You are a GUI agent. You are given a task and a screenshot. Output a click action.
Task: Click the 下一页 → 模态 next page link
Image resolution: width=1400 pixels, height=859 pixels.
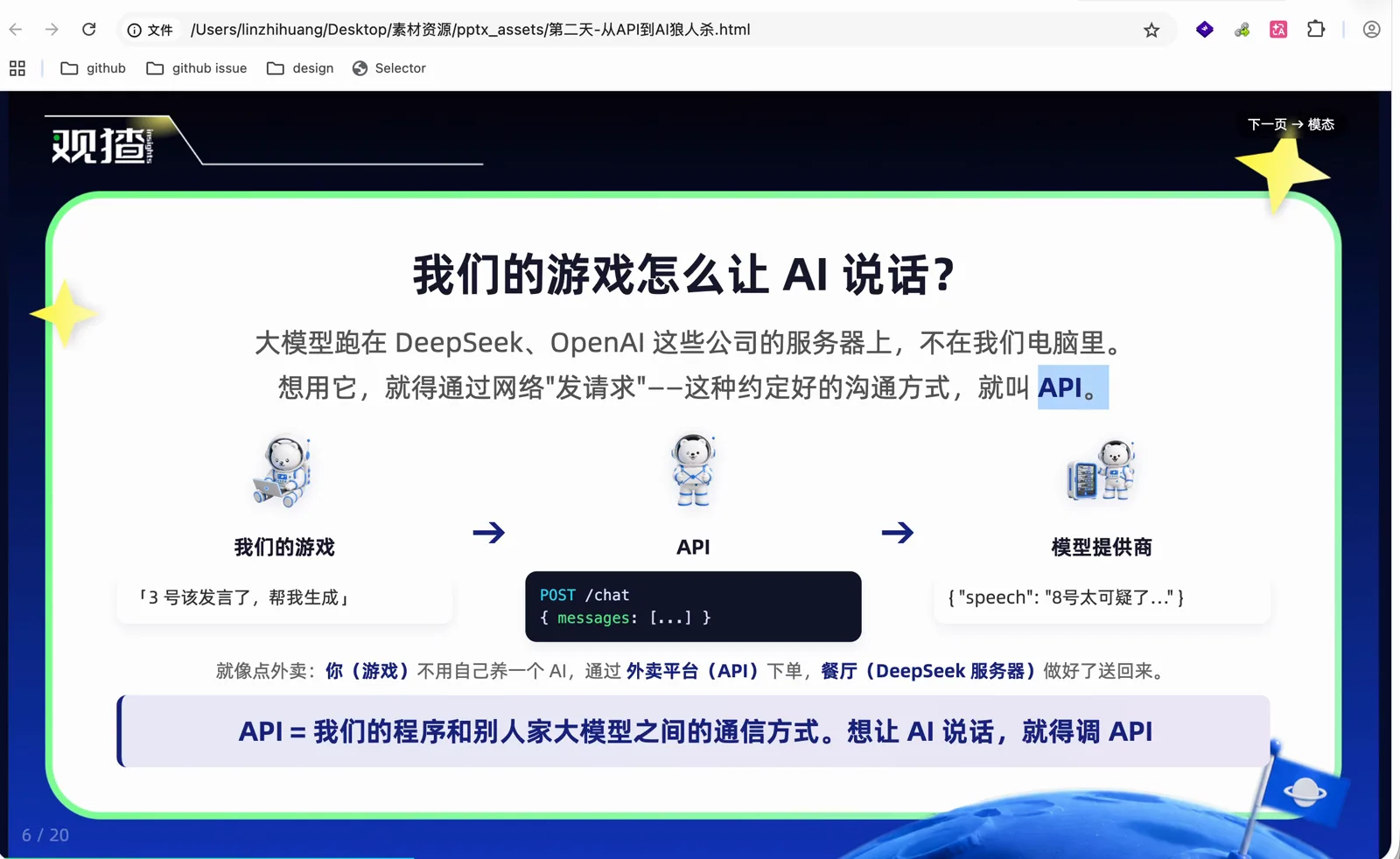coord(1291,124)
